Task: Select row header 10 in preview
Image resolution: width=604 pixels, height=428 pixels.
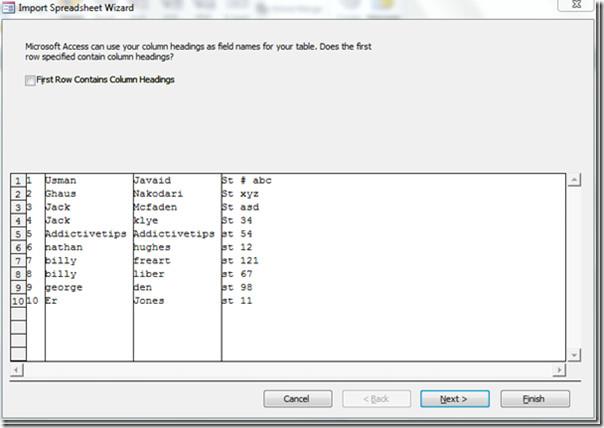Action: [x=18, y=301]
